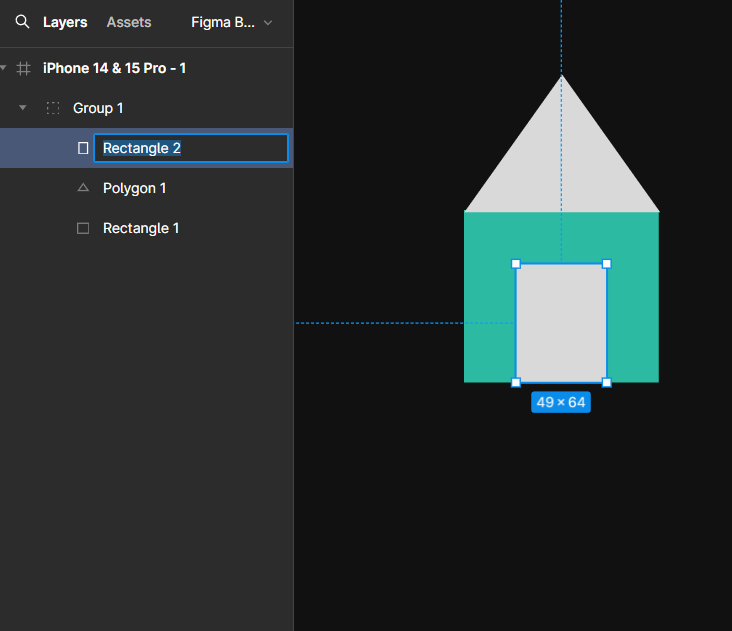The image size is (732, 631).
Task: Click the triangle icon of Polygon 1
Action: (83, 188)
